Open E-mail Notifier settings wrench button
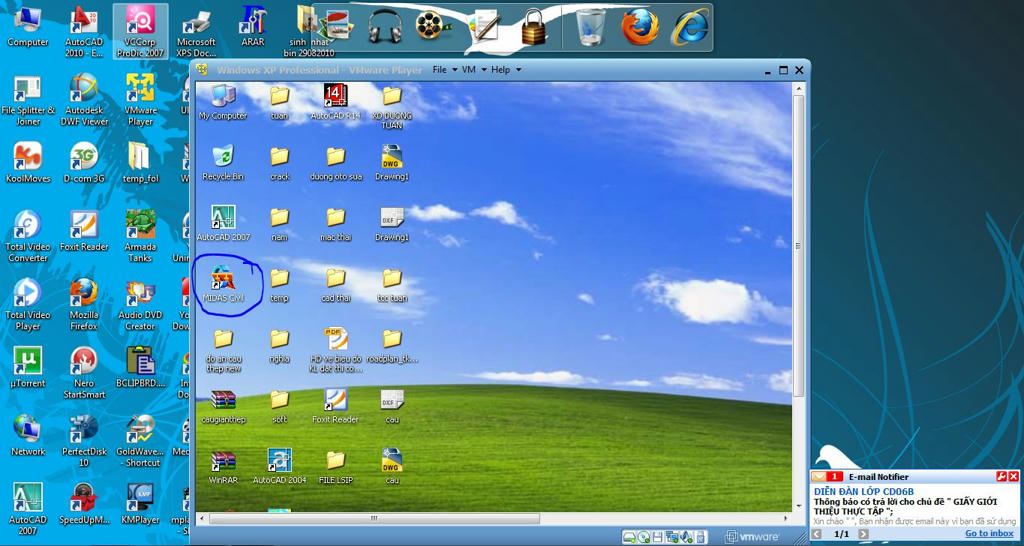The height and width of the screenshot is (546, 1024). tap(1000, 477)
